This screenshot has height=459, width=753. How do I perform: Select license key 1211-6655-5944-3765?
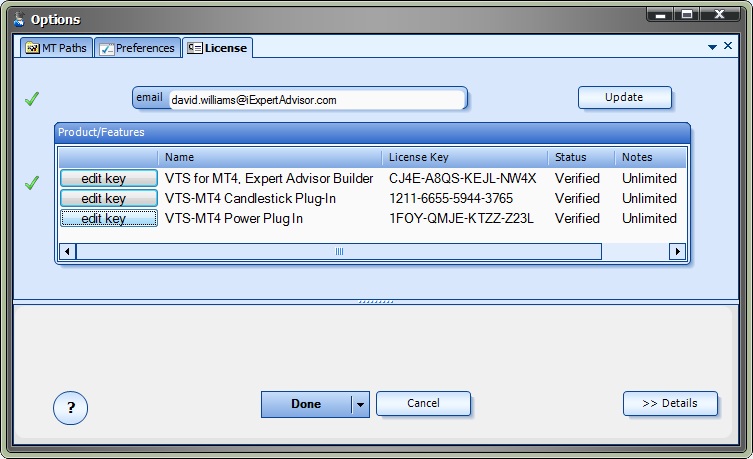pos(451,198)
